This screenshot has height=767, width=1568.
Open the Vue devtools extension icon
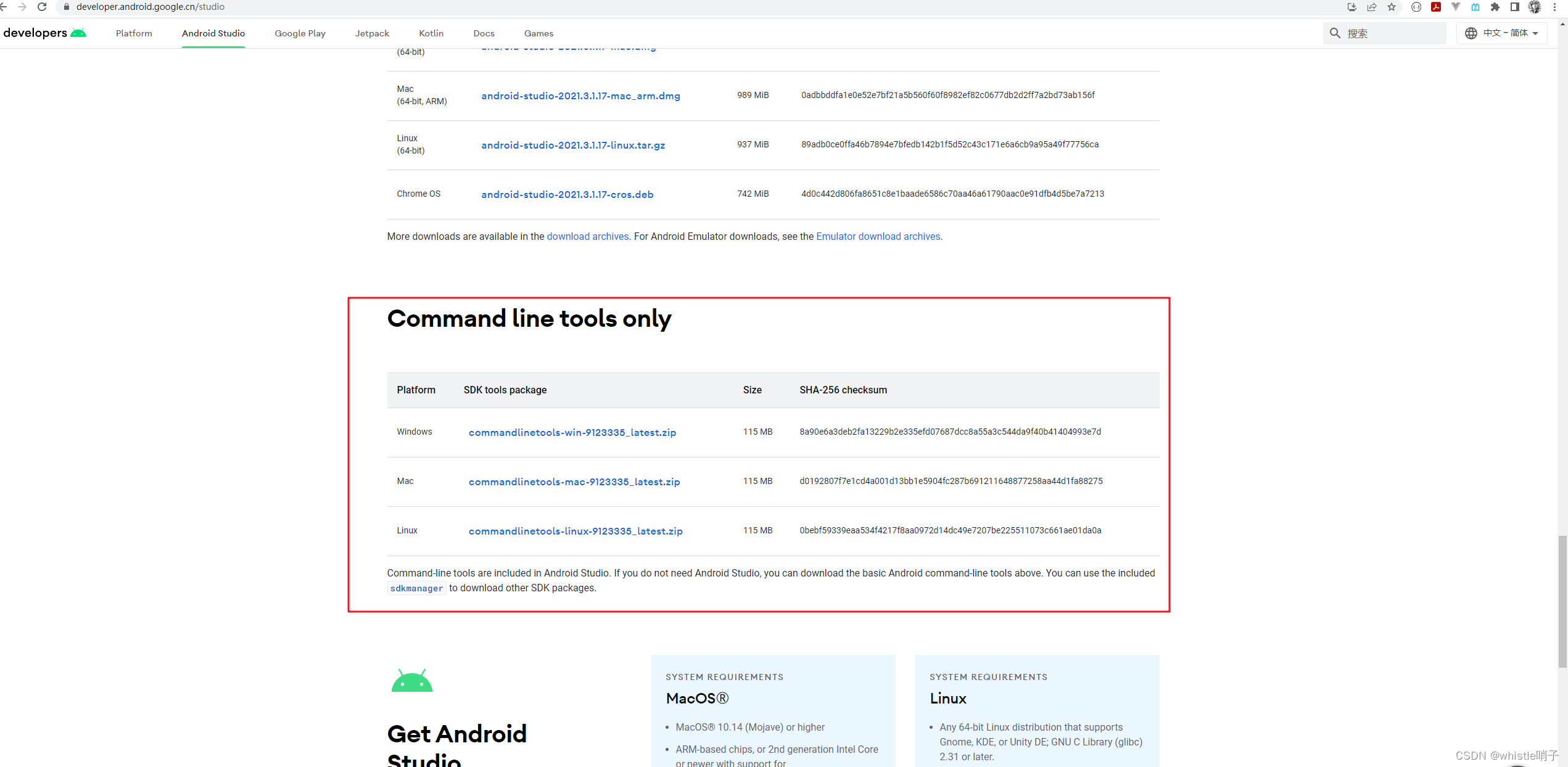pyautogui.click(x=1456, y=7)
